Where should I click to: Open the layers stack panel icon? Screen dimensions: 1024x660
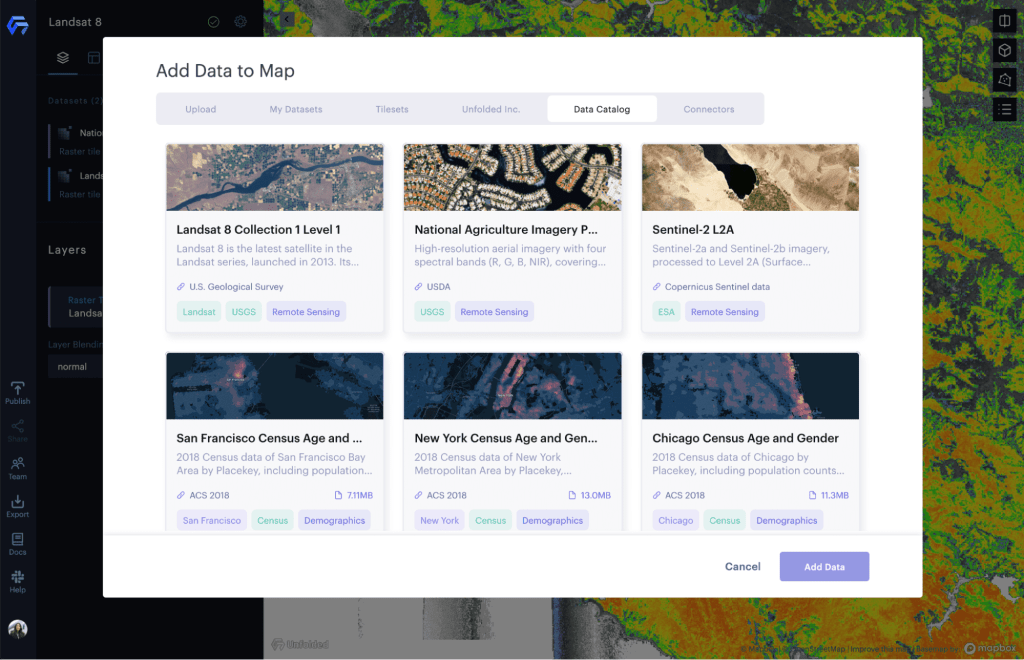point(63,57)
